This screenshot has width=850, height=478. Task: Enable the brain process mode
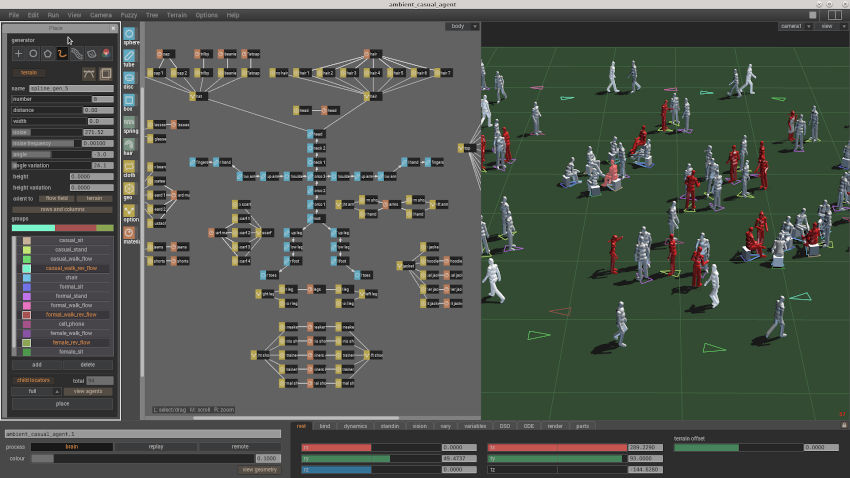[72, 447]
